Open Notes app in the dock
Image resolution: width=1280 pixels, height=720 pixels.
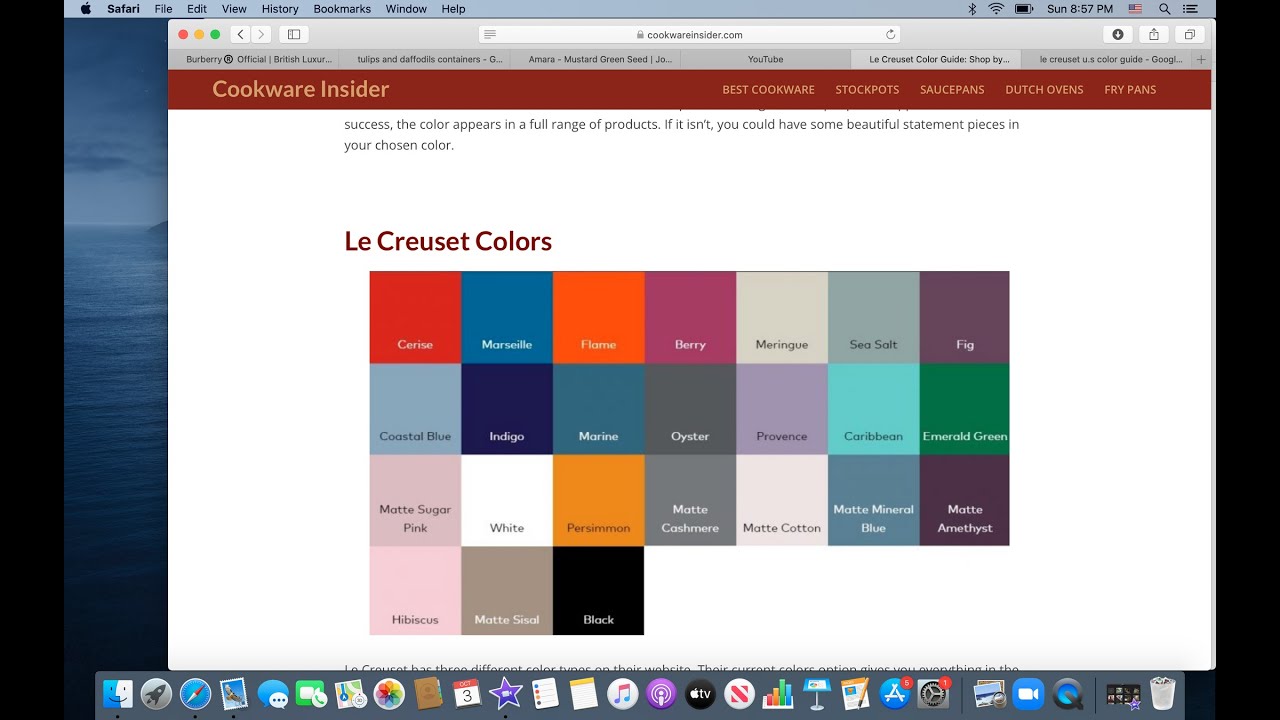coord(583,693)
